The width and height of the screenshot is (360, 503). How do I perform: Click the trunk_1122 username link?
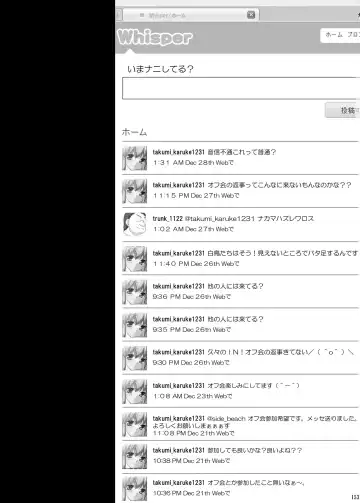point(168,219)
